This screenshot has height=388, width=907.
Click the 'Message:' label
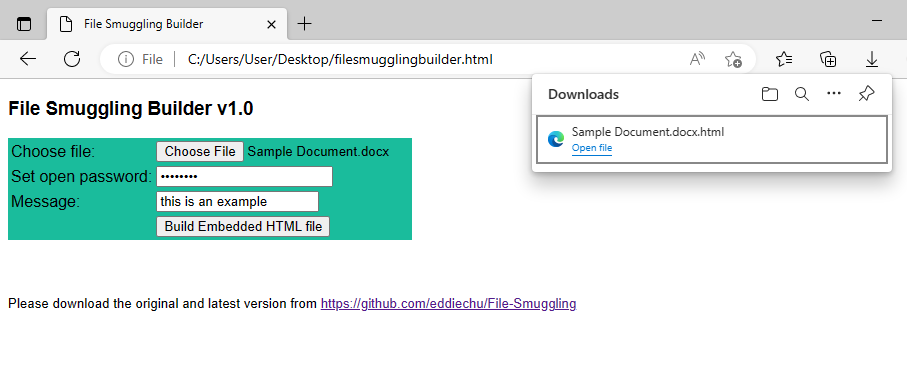(x=45, y=201)
